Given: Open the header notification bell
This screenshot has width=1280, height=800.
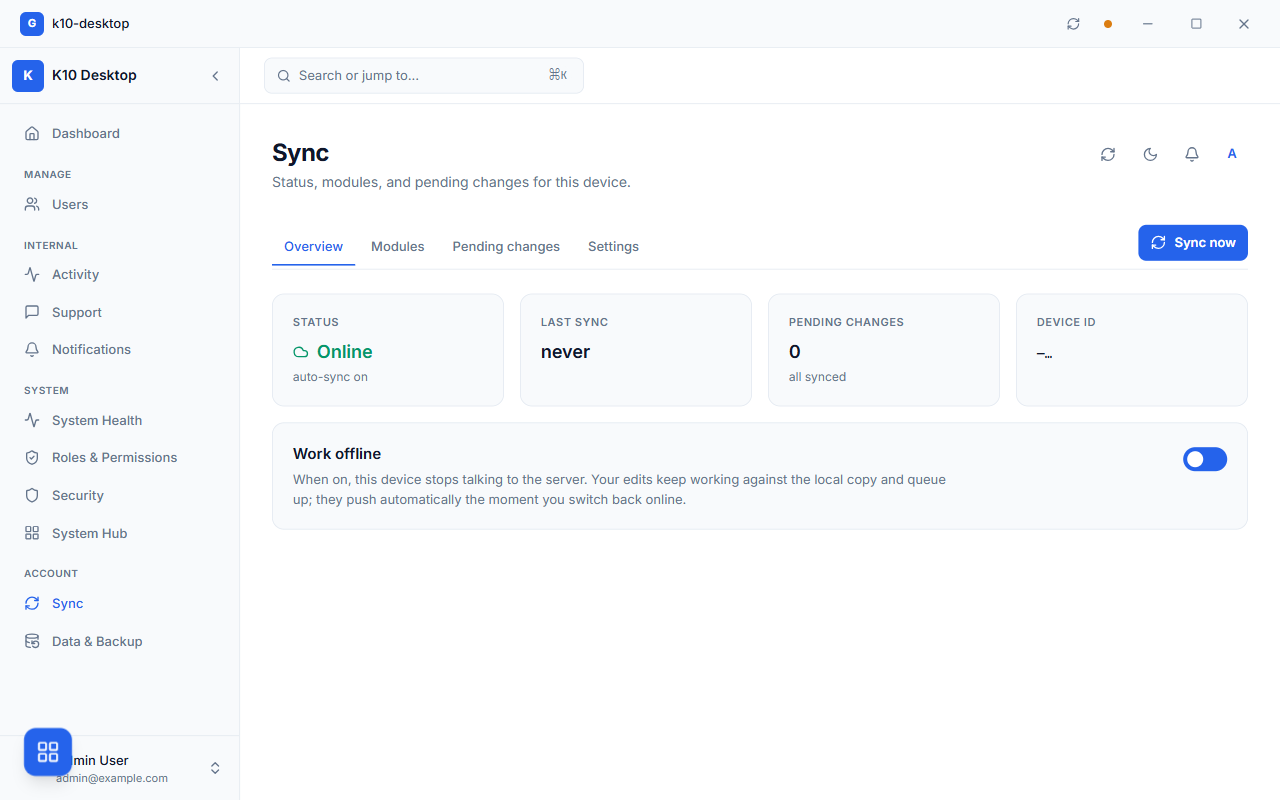Looking at the screenshot, I should coord(1192,154).
